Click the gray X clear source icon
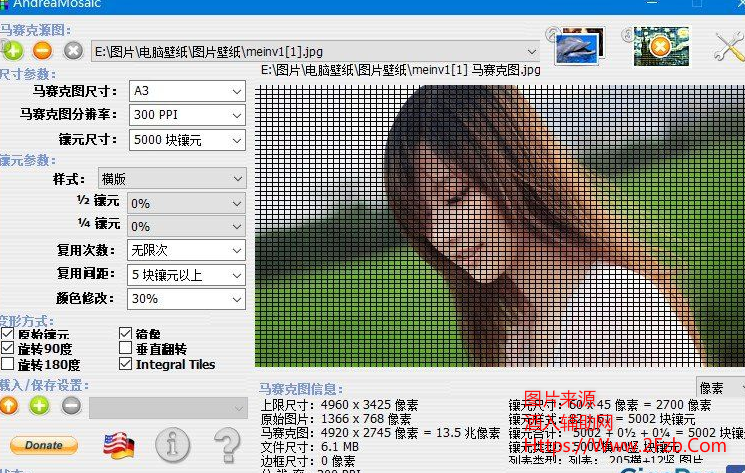Image resolution: width=745 pixels, height=473 pixels. click(x=73, y=50)
